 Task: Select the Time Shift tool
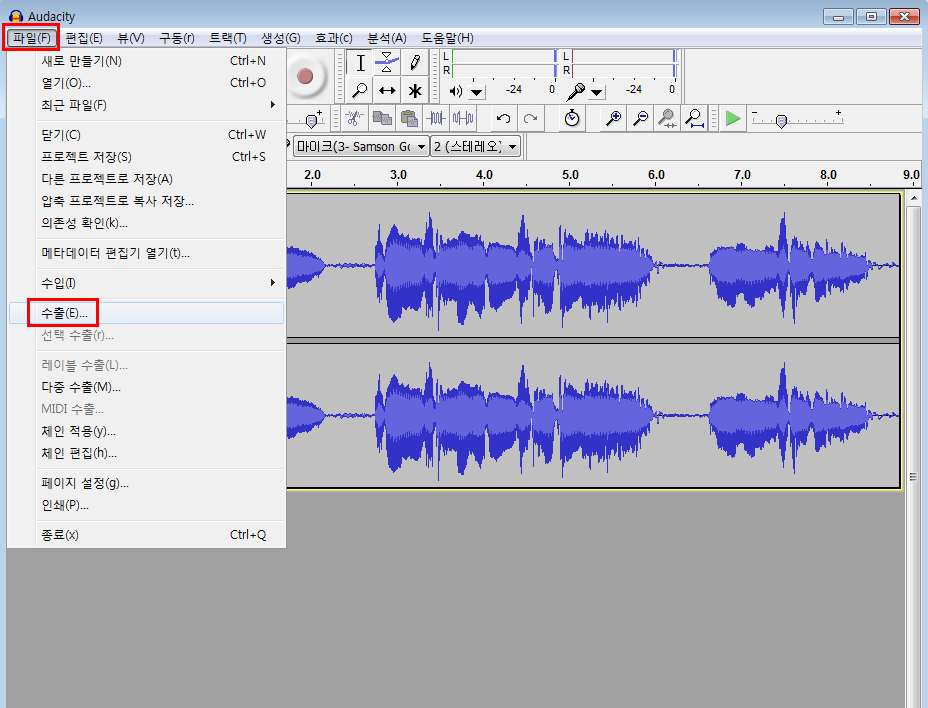click(x=387, y=90)
